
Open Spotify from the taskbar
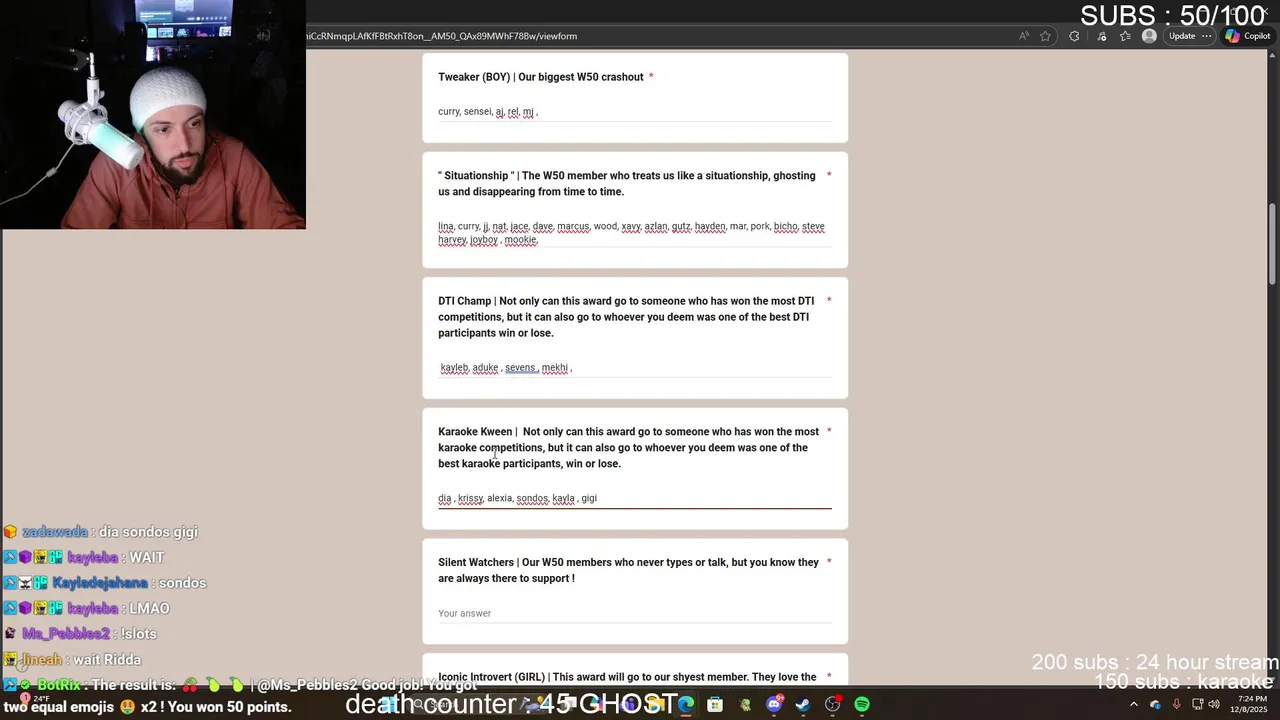click(862, 705)
